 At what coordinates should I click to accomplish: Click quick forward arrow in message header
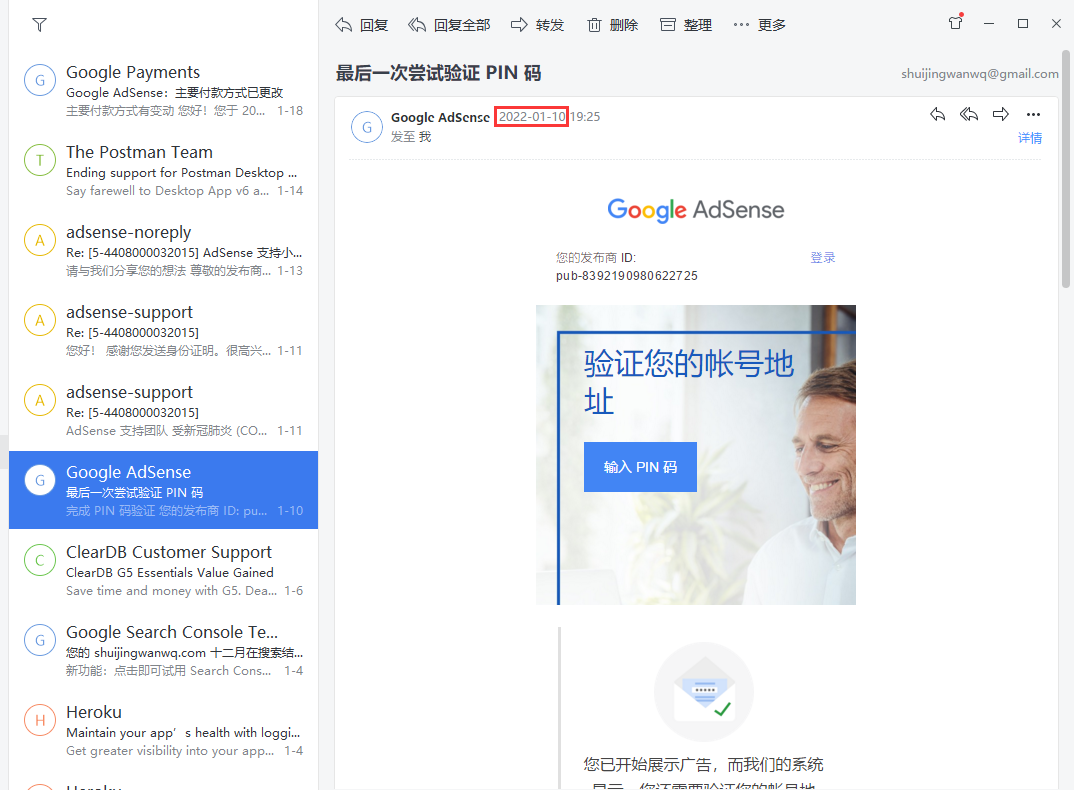1000,115
